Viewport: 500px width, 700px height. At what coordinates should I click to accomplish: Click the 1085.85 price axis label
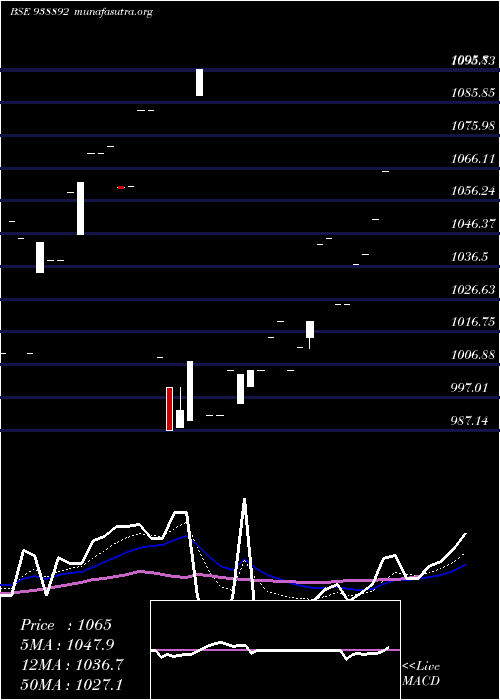point(473,93)
